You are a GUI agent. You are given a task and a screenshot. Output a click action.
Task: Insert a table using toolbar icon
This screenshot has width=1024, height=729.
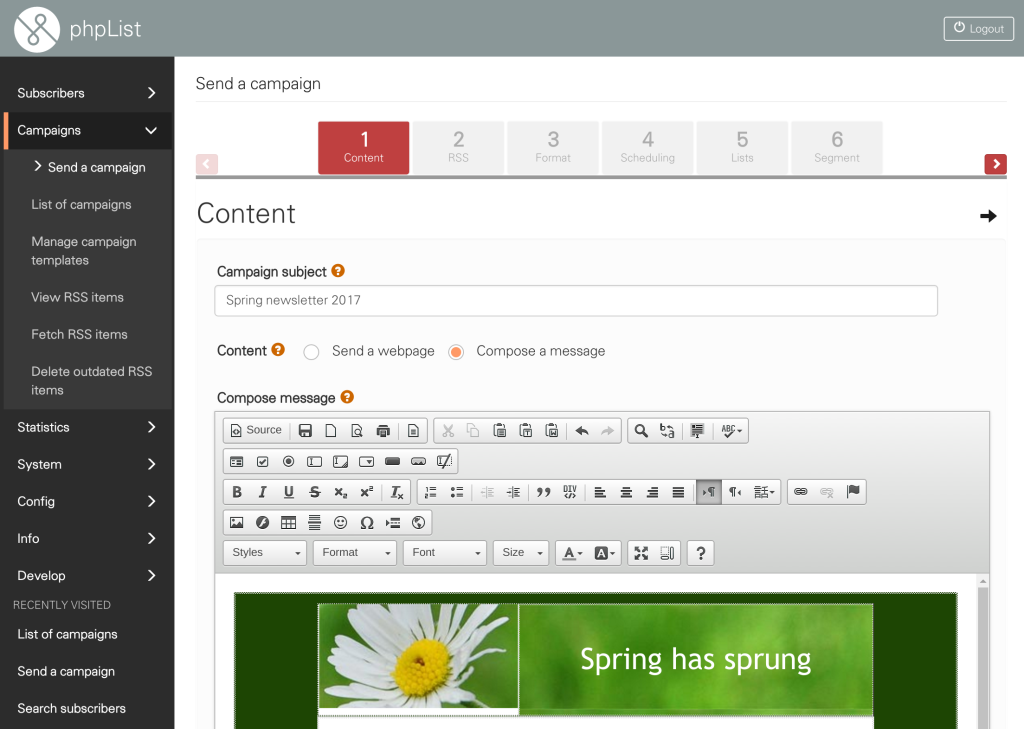[x=288, y=522]
